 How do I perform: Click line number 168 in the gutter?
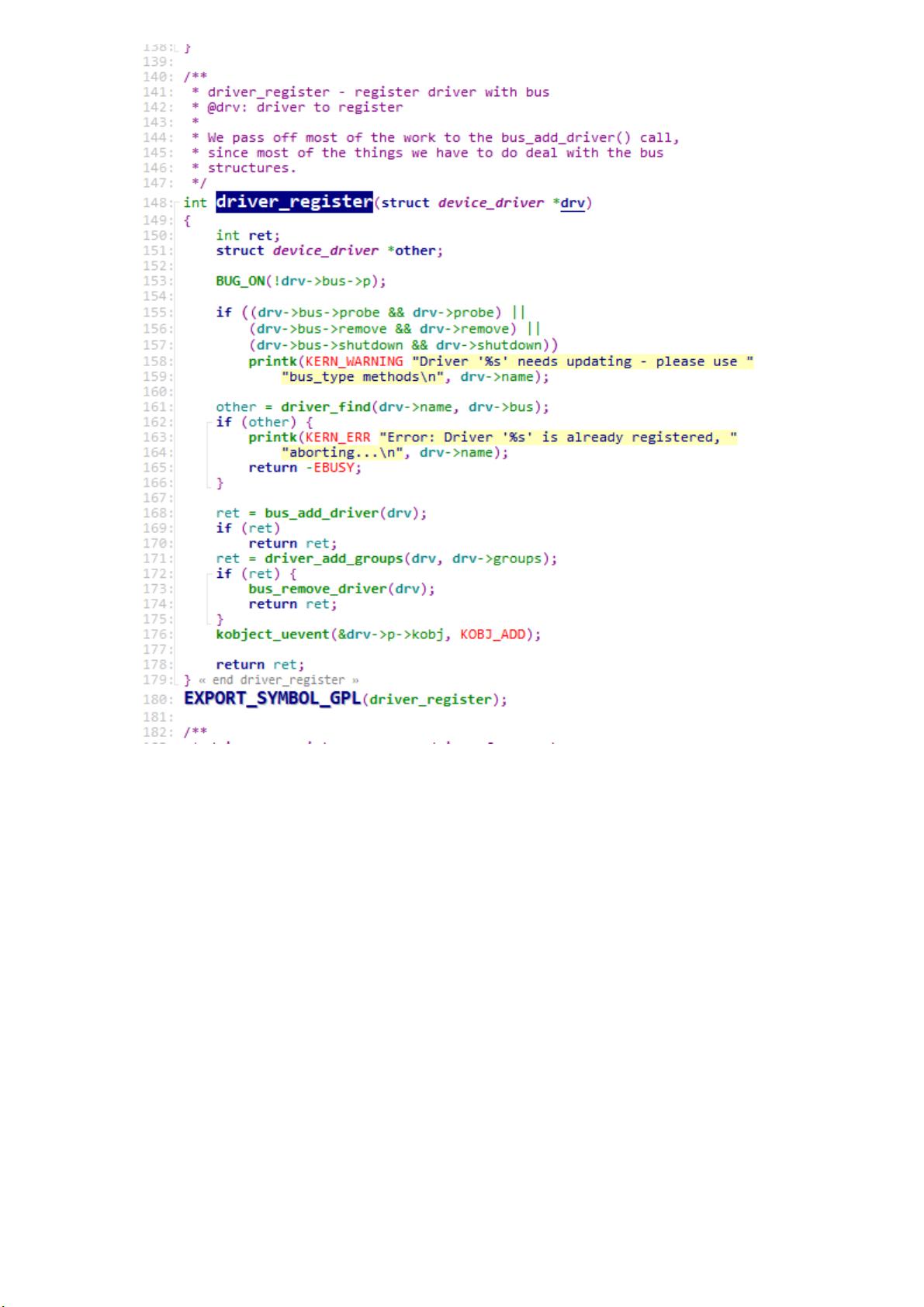tap(157, 513)
